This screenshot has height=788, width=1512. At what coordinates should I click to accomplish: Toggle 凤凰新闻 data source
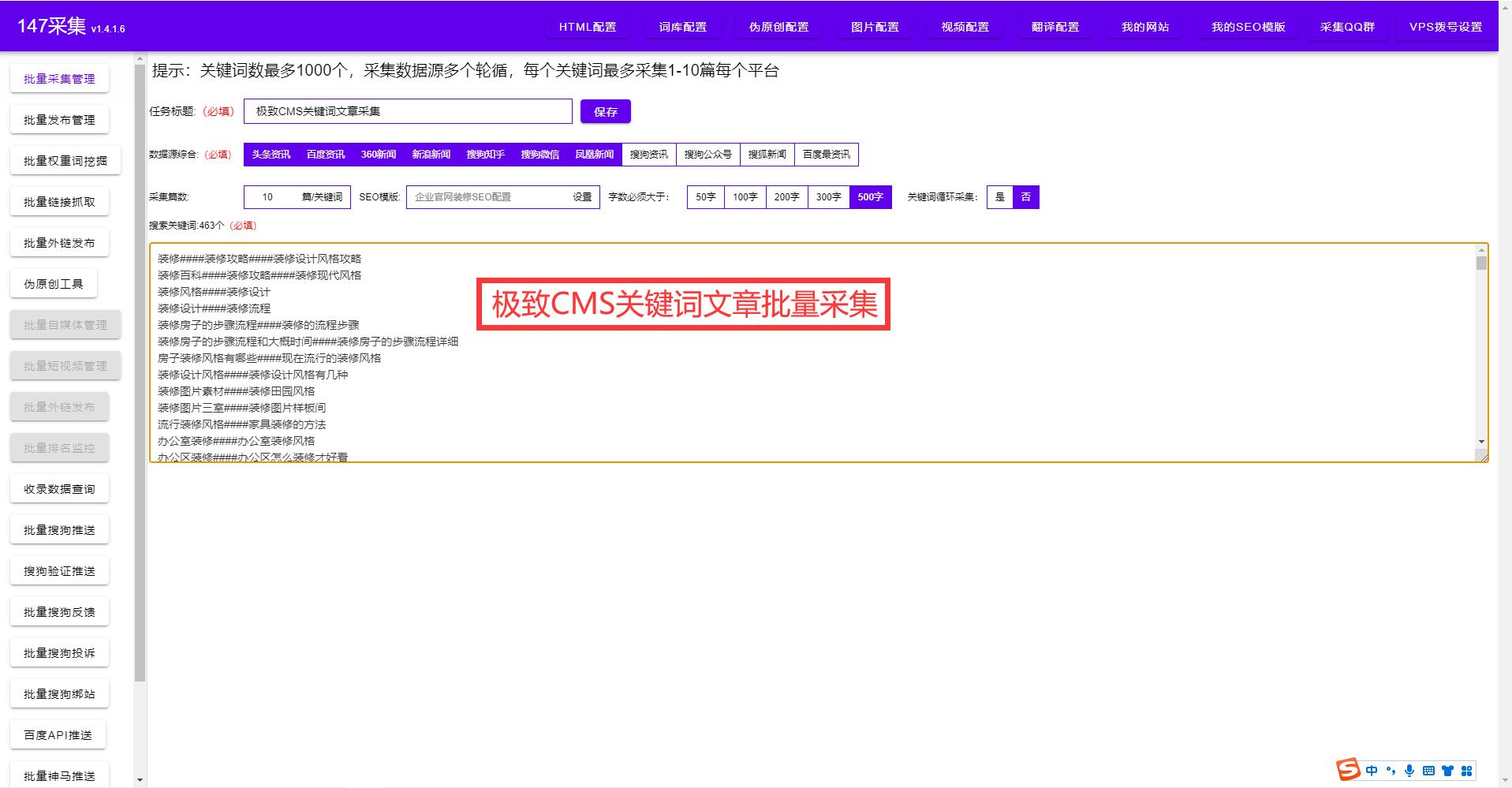[594, 155]
